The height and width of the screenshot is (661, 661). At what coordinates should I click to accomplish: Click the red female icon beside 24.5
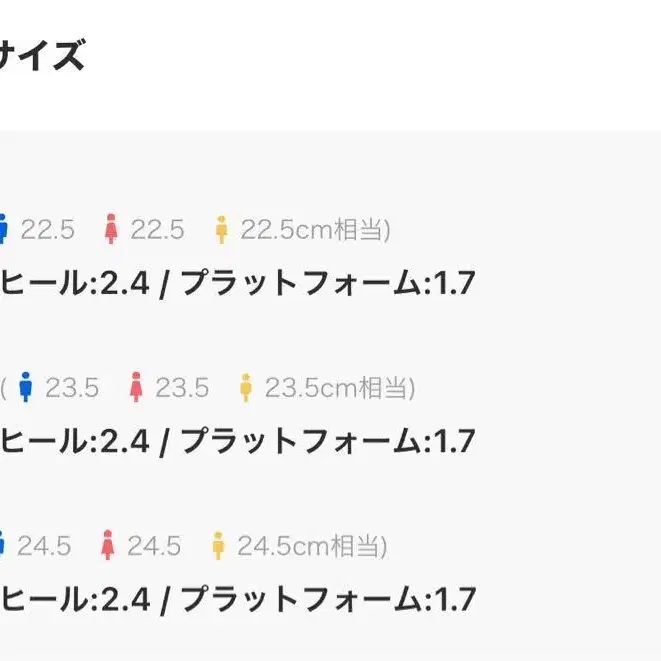(107, 545)
